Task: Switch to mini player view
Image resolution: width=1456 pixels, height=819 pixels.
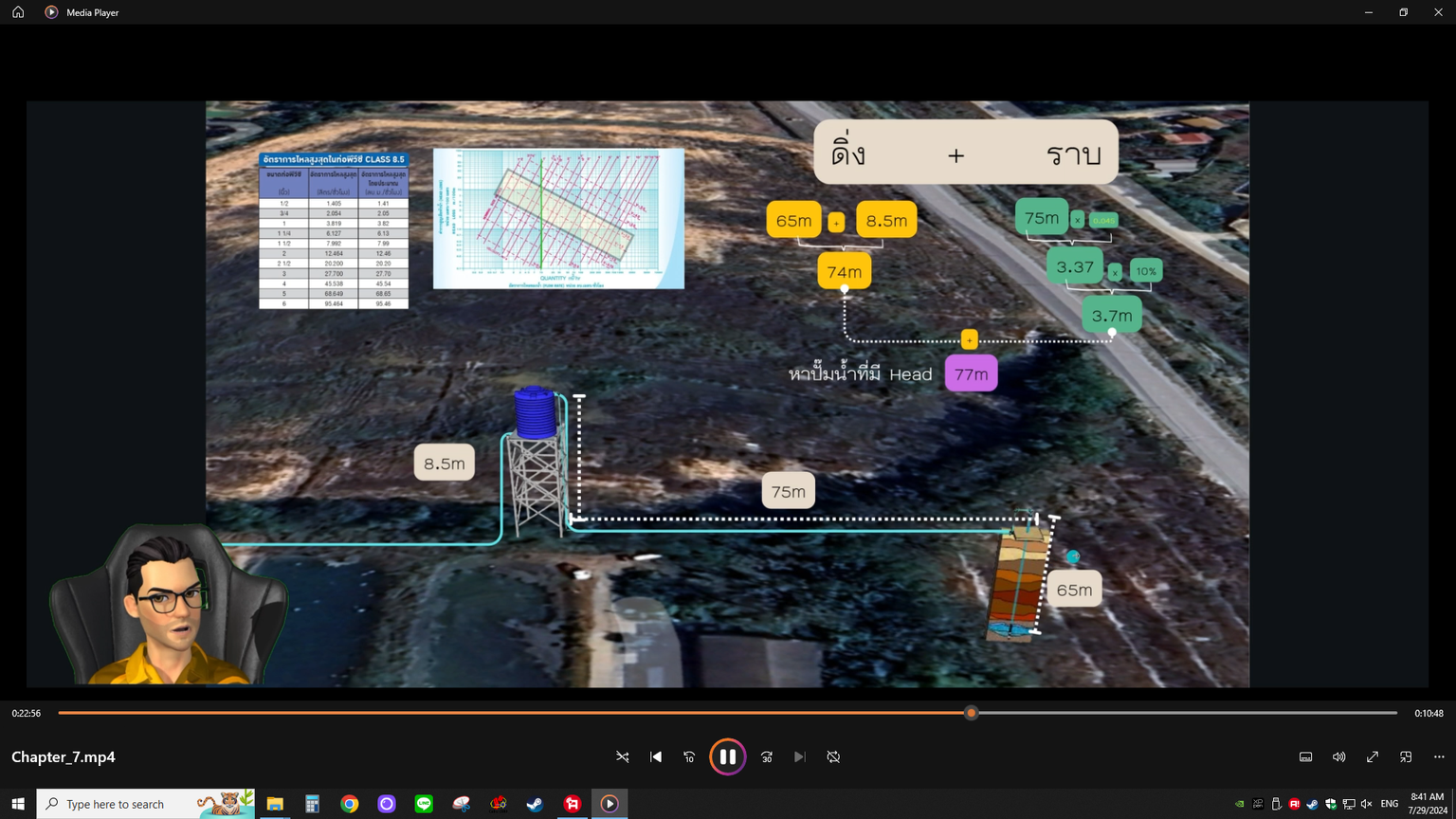Action: (x=1406, y=756)
